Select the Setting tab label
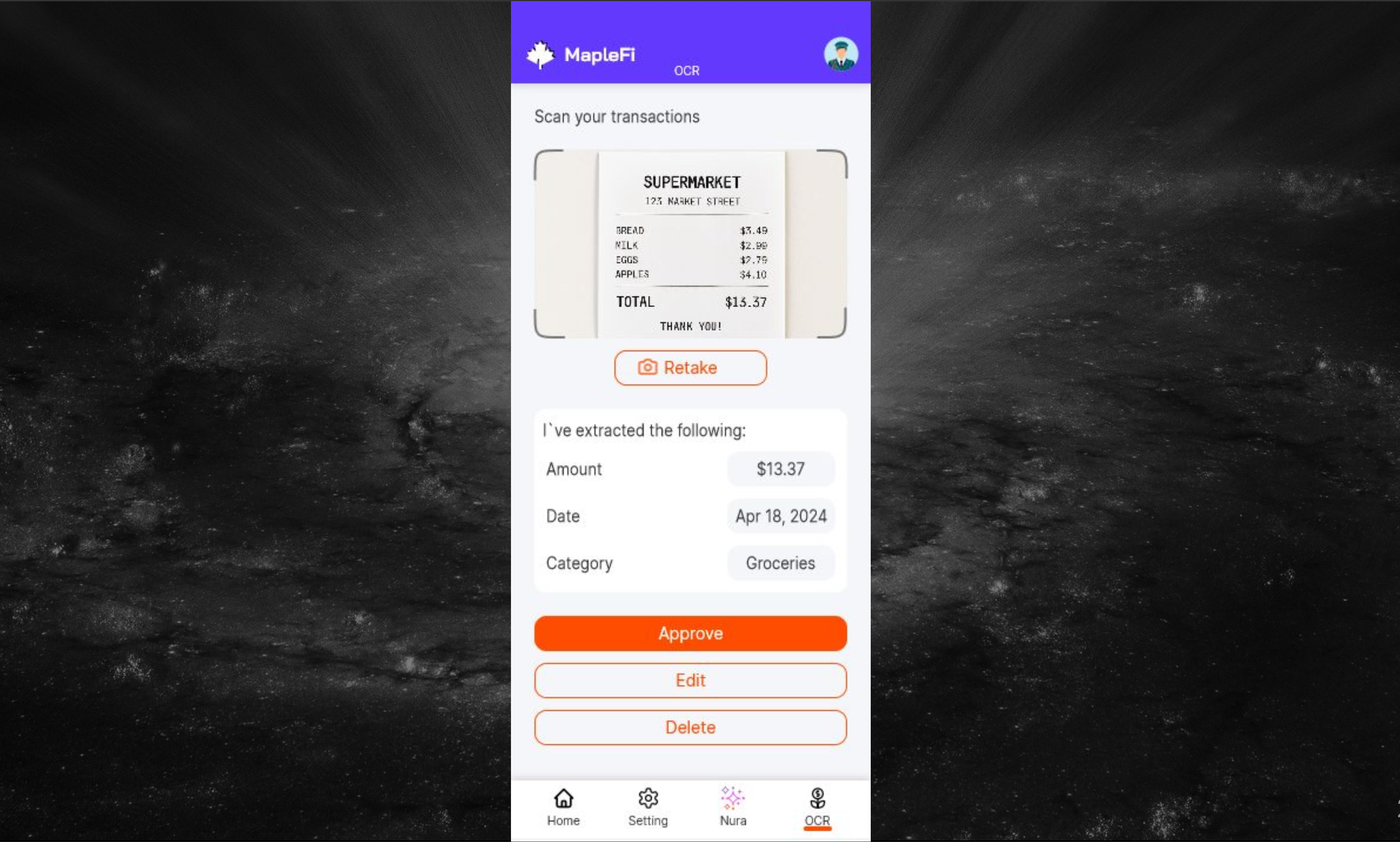The image size is (1400, 842). (x=648, y=820)
